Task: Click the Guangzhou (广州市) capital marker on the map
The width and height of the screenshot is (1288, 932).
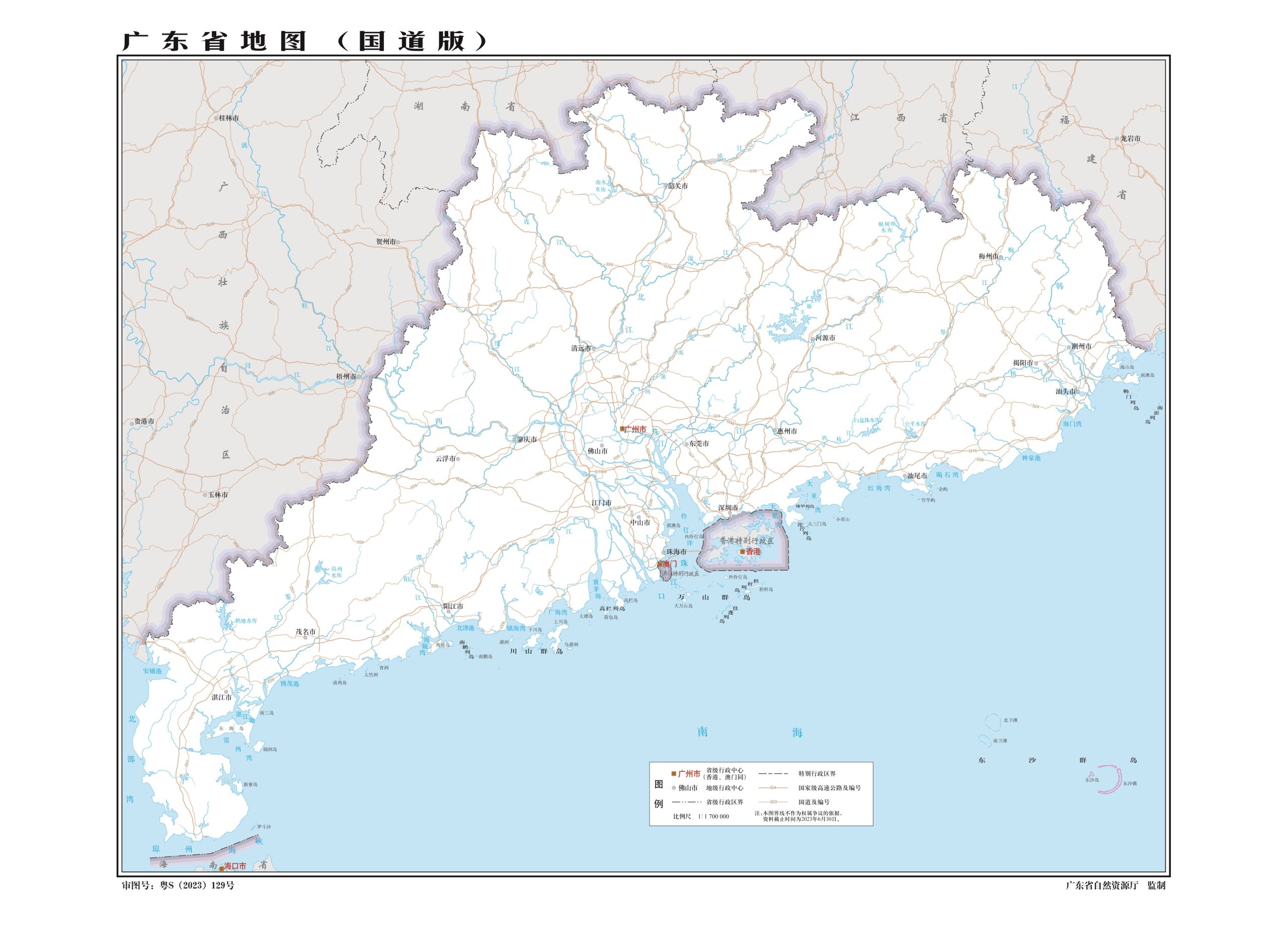Action: [x=622, y=429]
